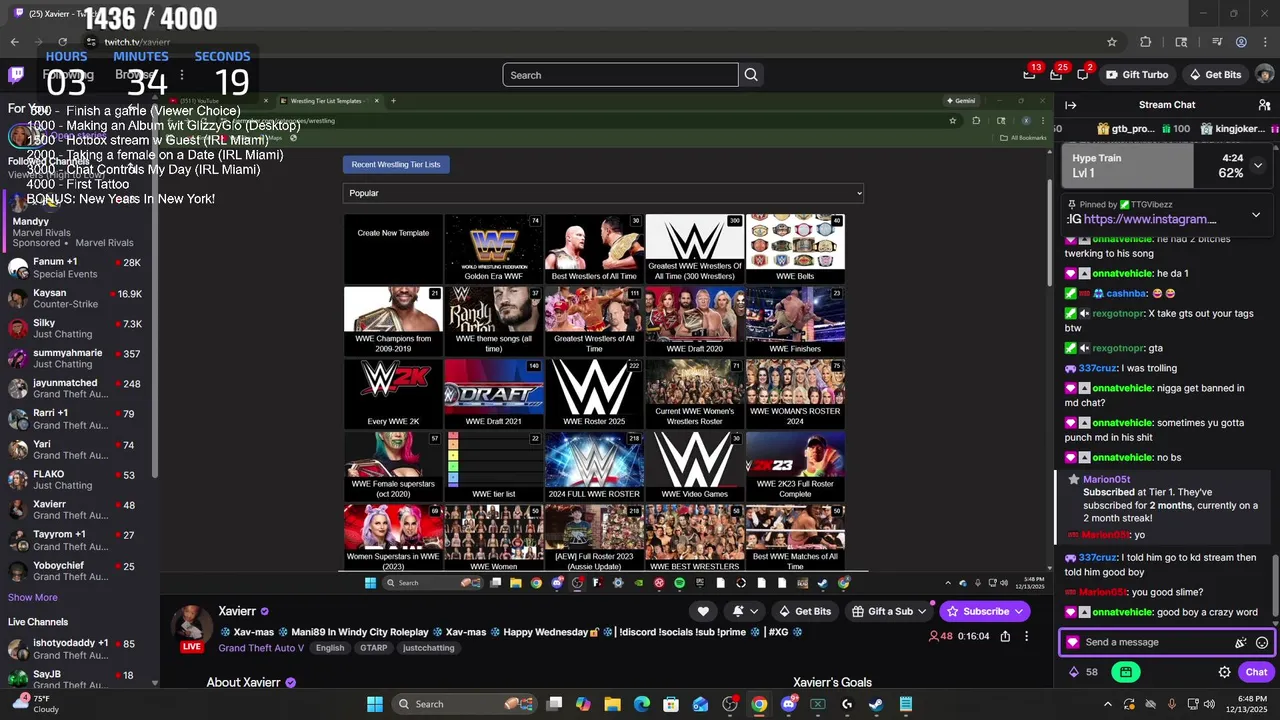Open the Following tab
The image size is (1280, 720).
(69, 75)
